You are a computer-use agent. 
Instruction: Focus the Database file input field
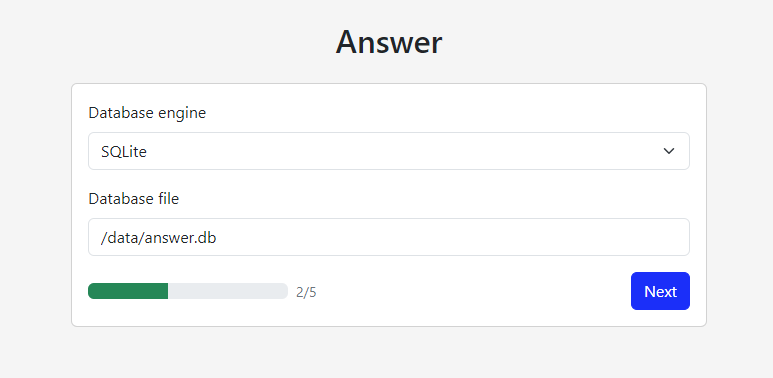point(388,237)
